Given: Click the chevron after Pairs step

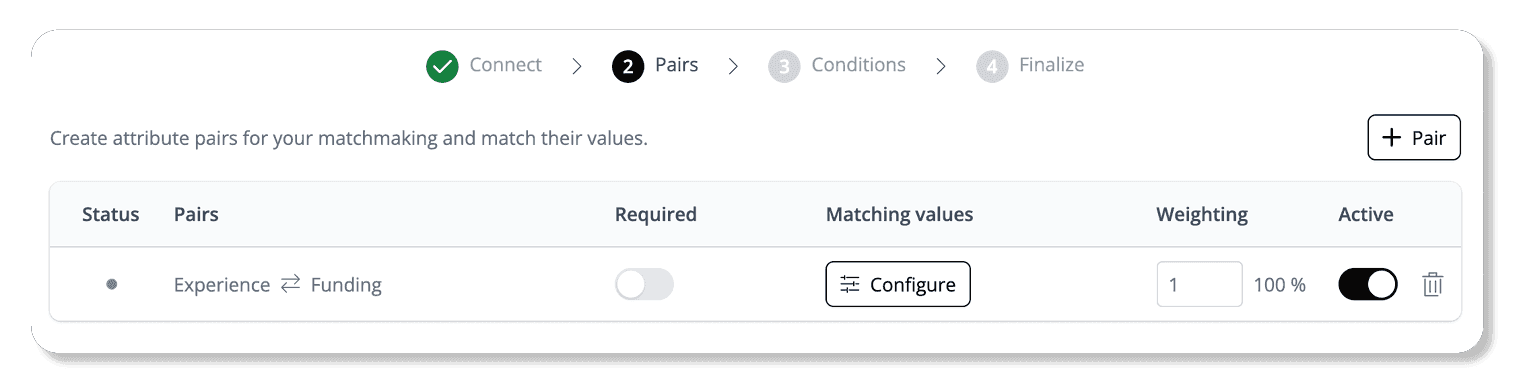Looking at the screenshot, I should pyautogui.click(x=733, y=66).
